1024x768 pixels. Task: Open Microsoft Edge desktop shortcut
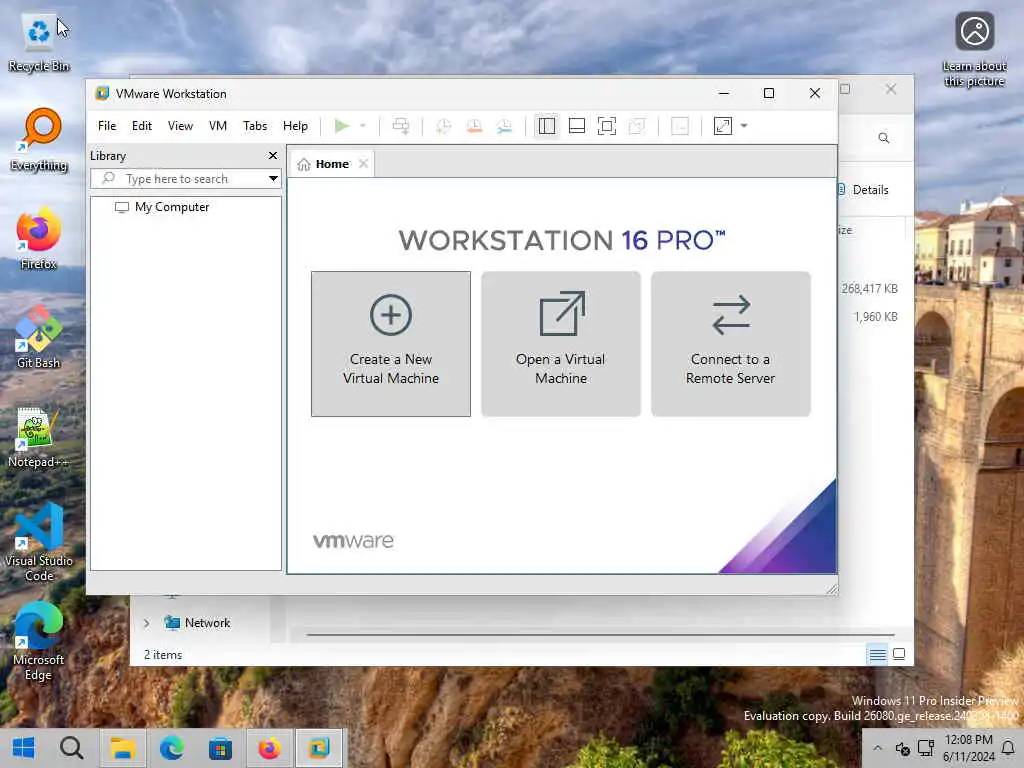(39, 641)
